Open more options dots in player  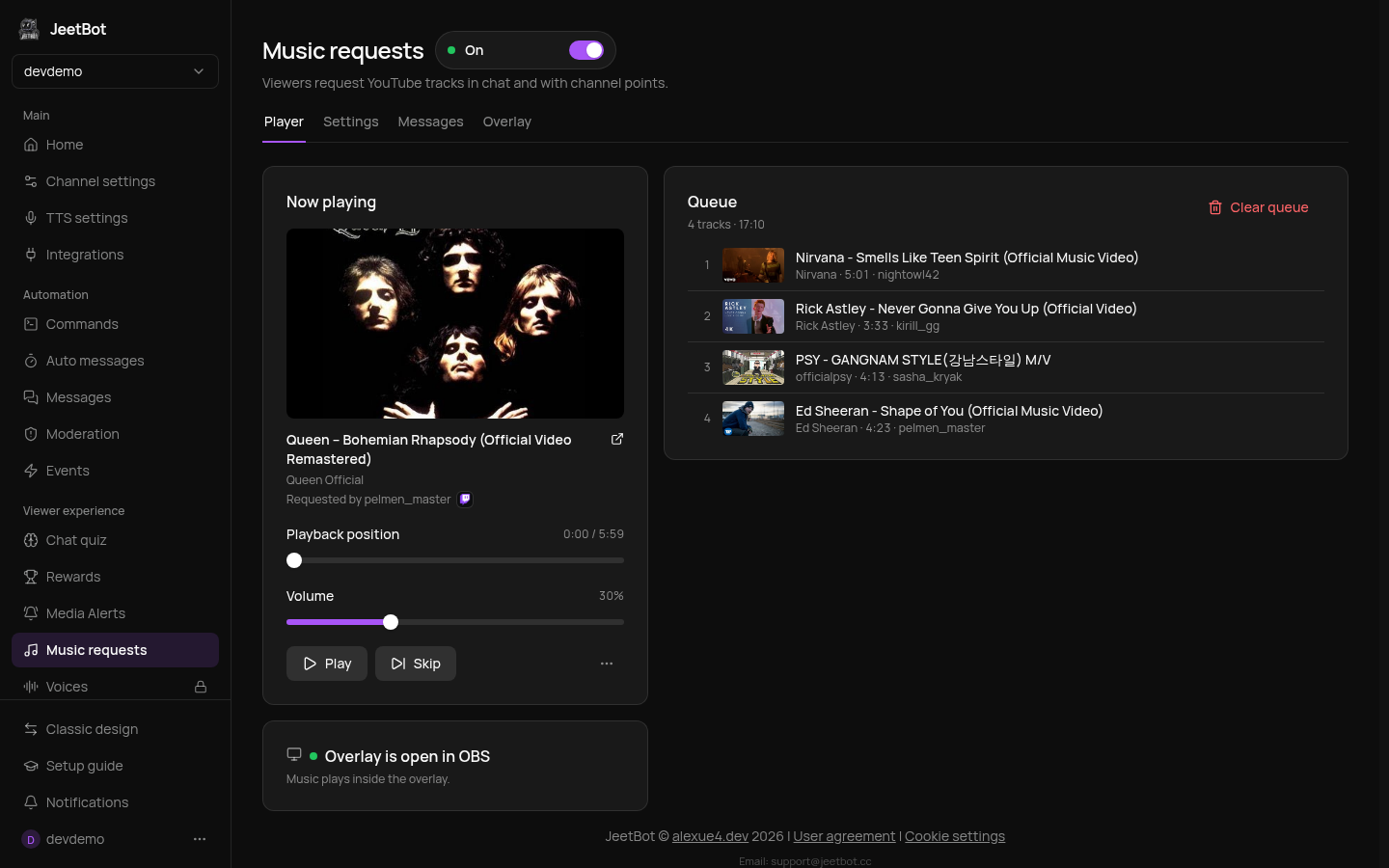click(607, 664)
